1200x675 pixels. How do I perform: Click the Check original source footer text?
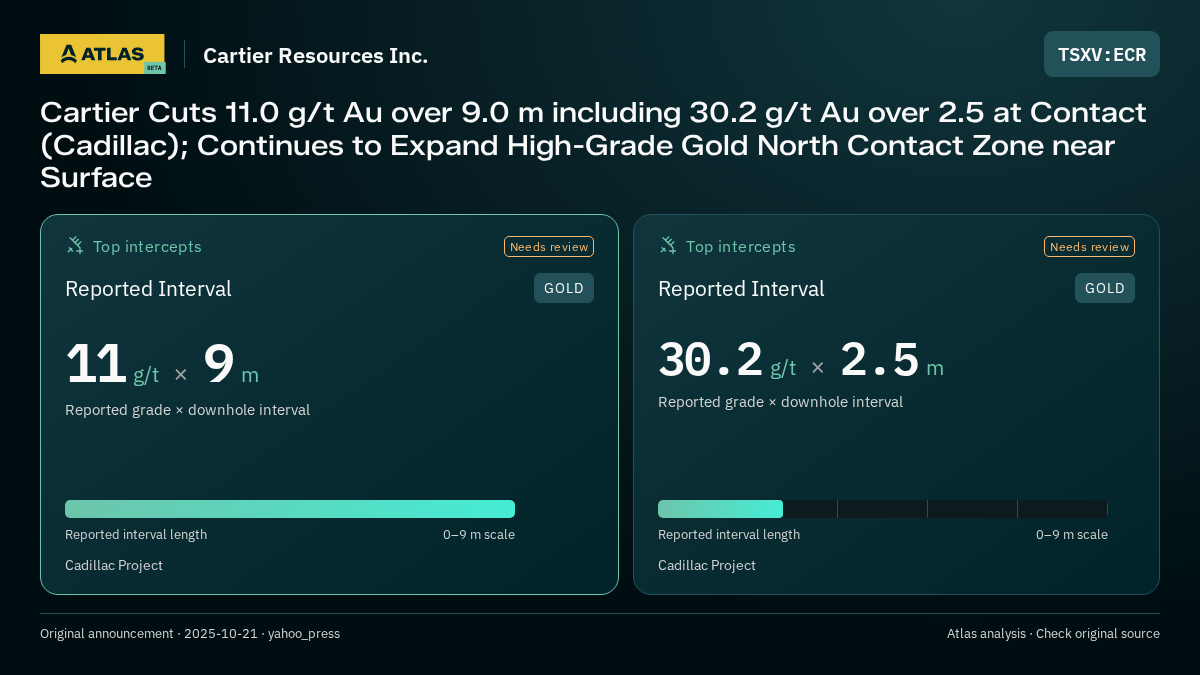click(x=1097, y=633)
